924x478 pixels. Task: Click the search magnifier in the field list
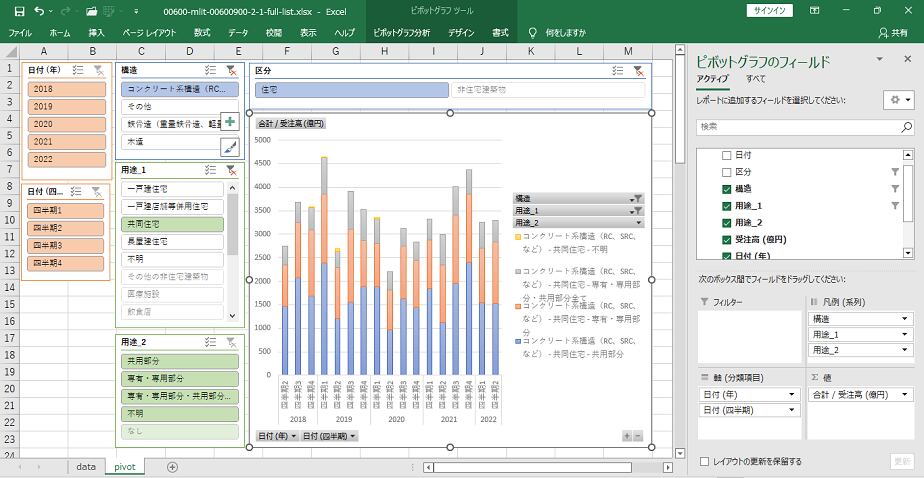(x=906, y=127)
